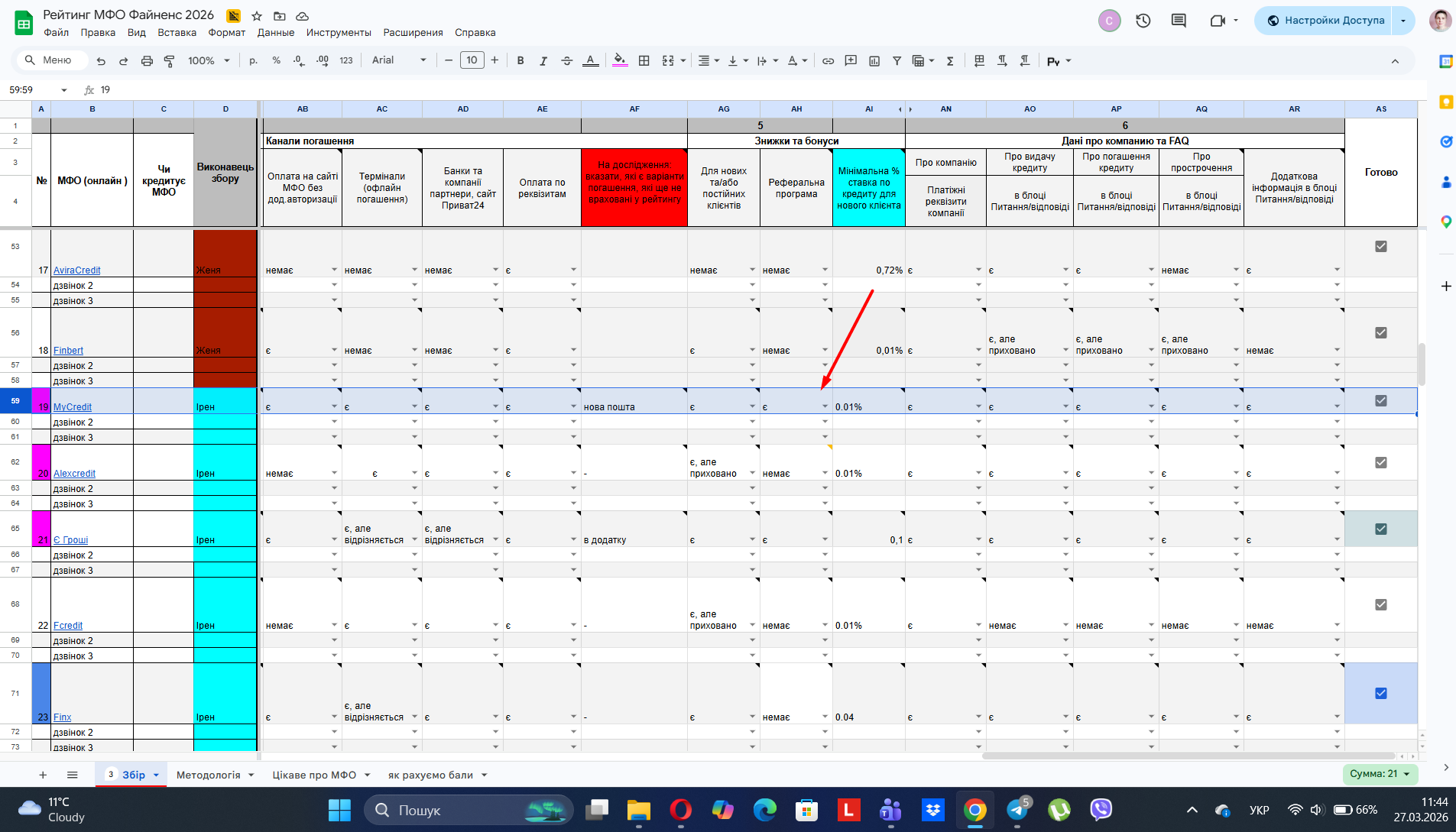This screenshot has height=832, width=1456.
Task: Apply the paint format tool
Action: pyautogui.click(x=169, y=60)
